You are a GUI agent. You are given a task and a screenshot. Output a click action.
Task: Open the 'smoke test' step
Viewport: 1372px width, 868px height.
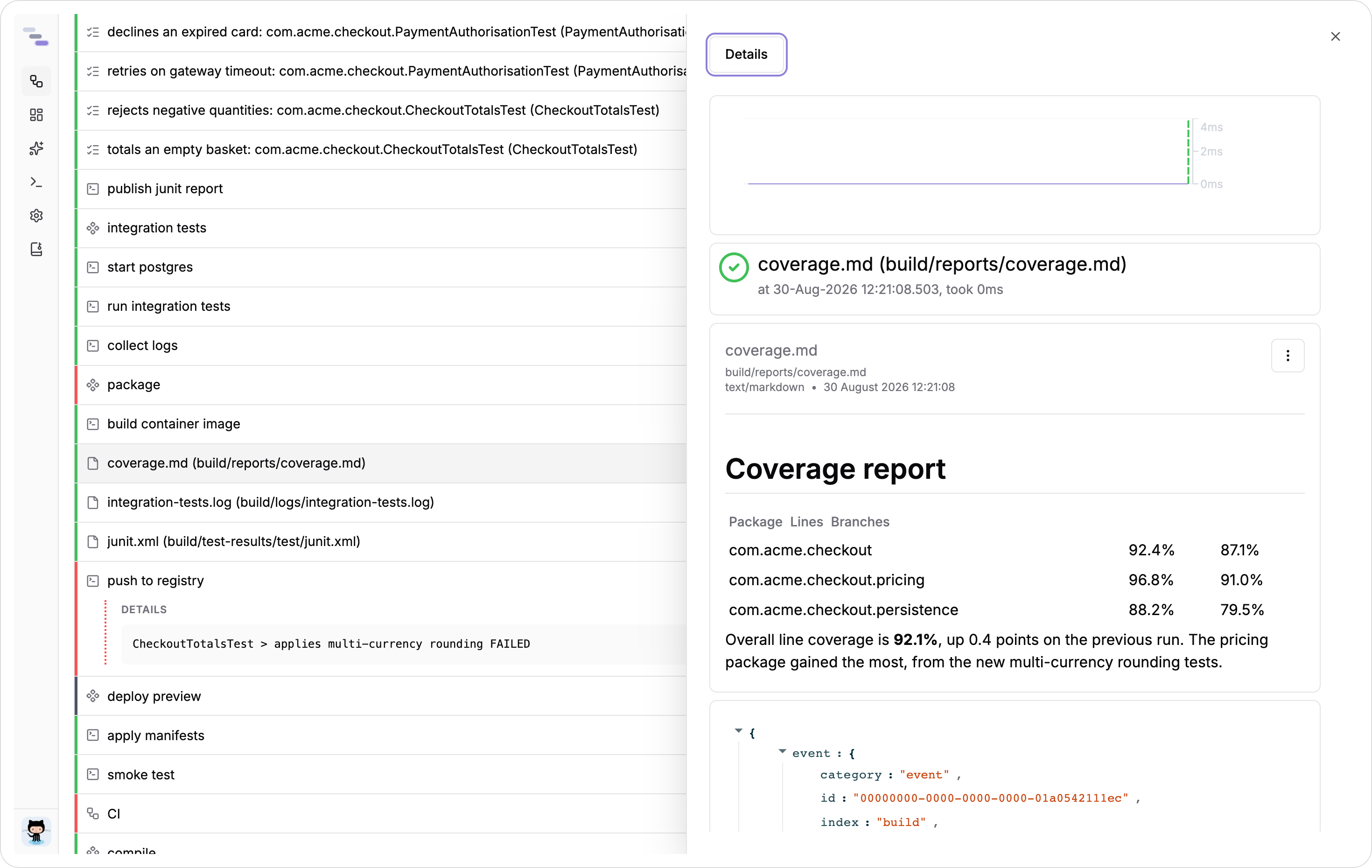pyautogui.click(x=381, y=775)
